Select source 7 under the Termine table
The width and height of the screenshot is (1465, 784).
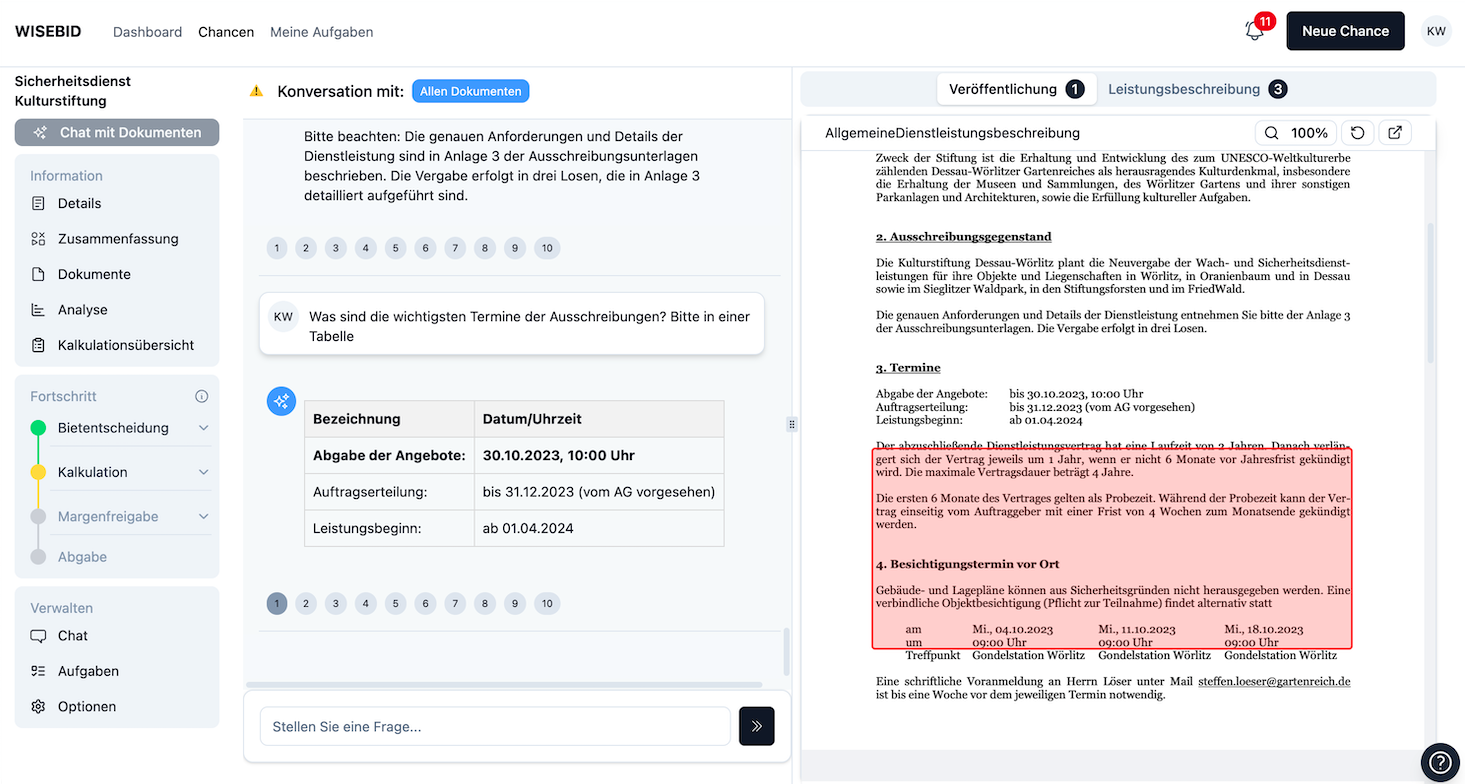pyautogui.click(x=456, y=603)
